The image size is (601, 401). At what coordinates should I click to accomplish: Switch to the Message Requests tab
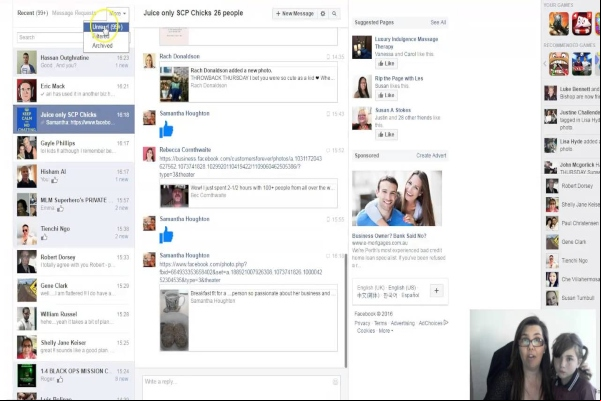pos(74,13)
